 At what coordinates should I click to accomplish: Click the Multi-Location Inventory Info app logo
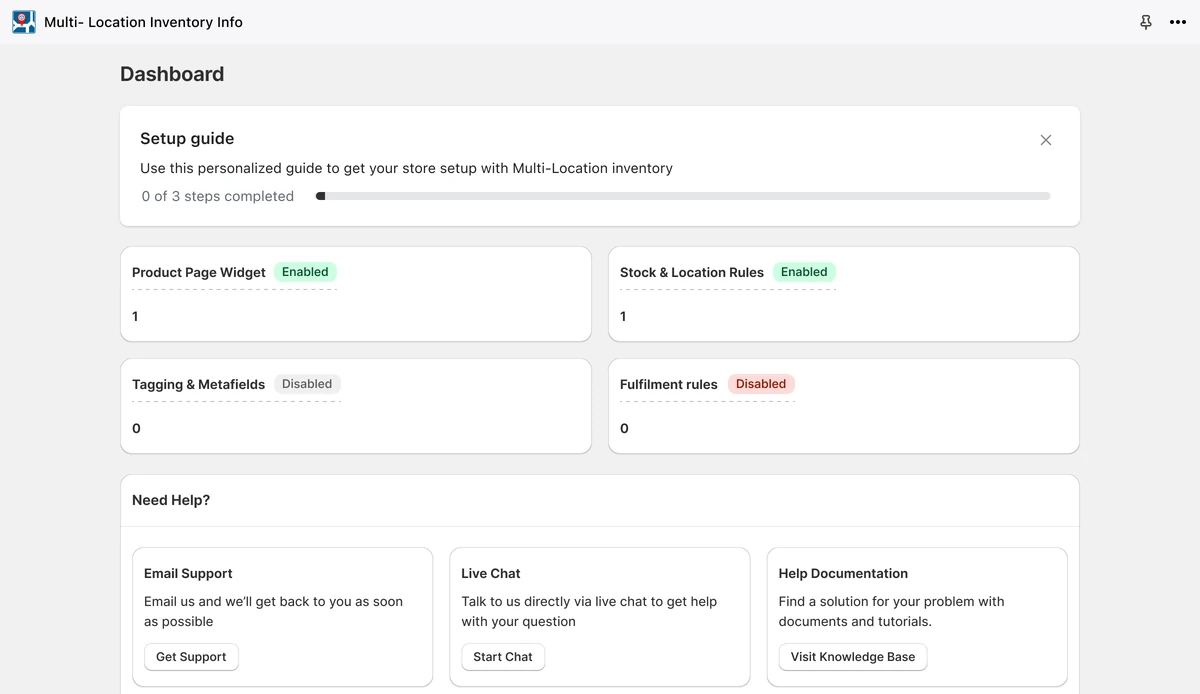click(x=24, y=22)
